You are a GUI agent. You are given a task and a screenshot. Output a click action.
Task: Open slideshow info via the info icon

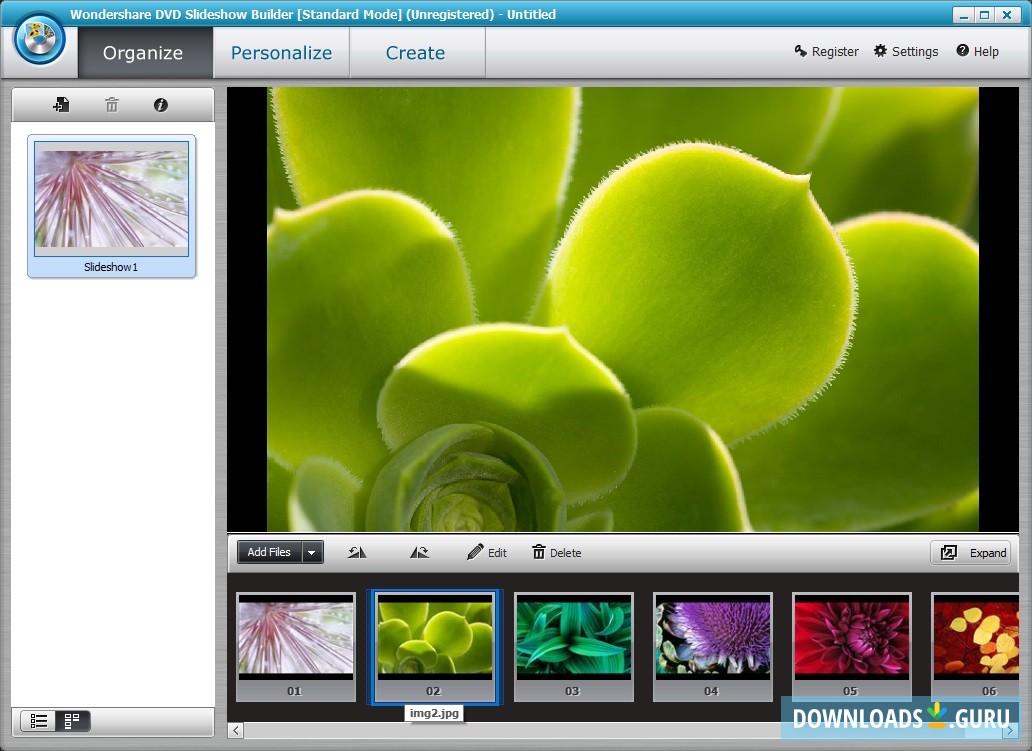160,104
